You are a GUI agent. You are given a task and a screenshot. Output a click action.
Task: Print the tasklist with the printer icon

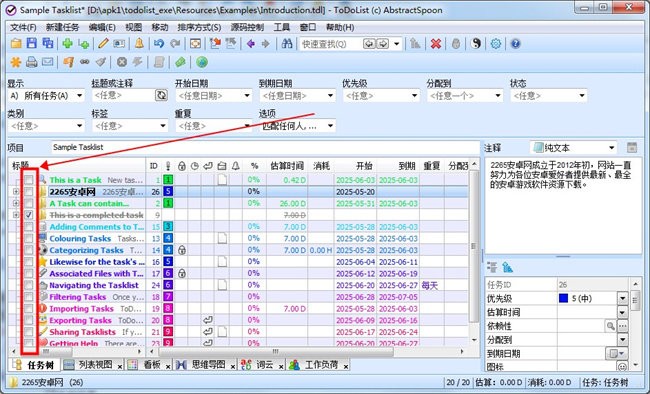(32, 62)
